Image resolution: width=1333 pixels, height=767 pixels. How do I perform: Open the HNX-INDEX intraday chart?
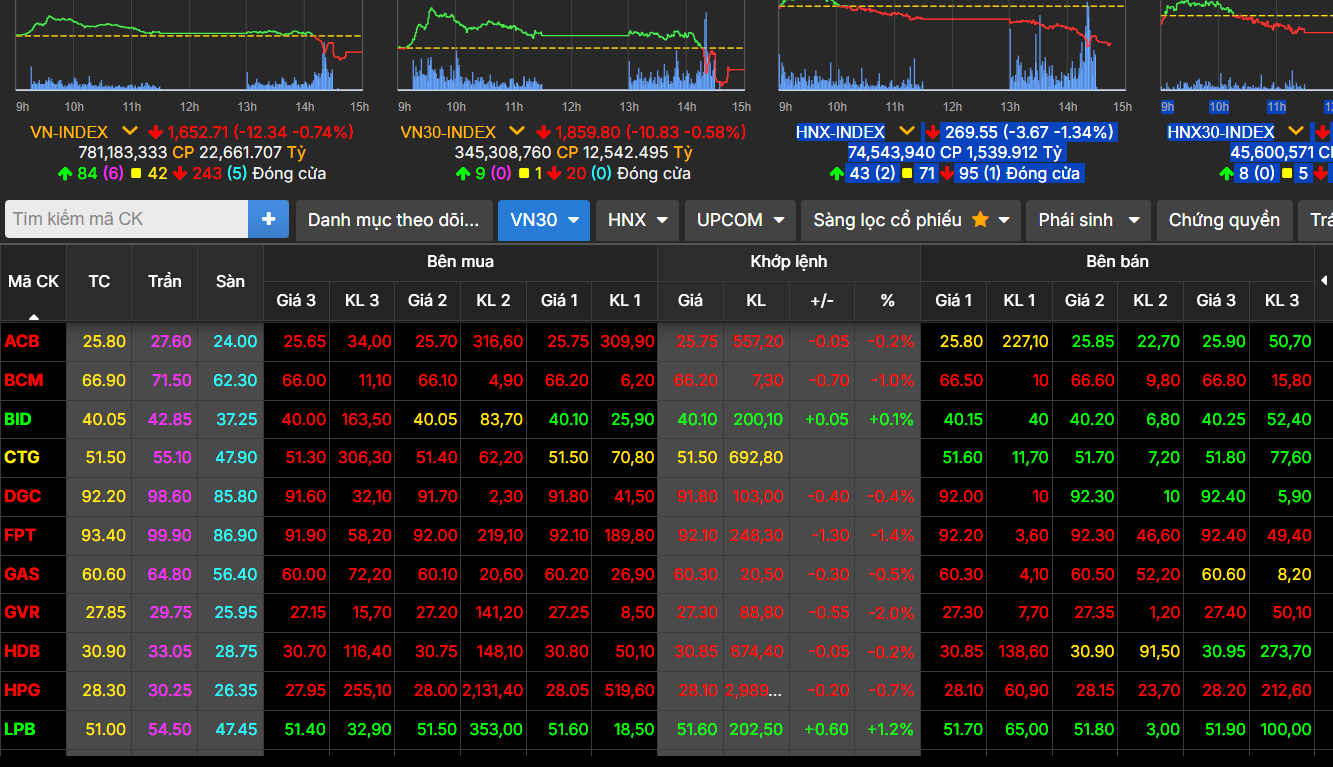[x=950, y=50]
